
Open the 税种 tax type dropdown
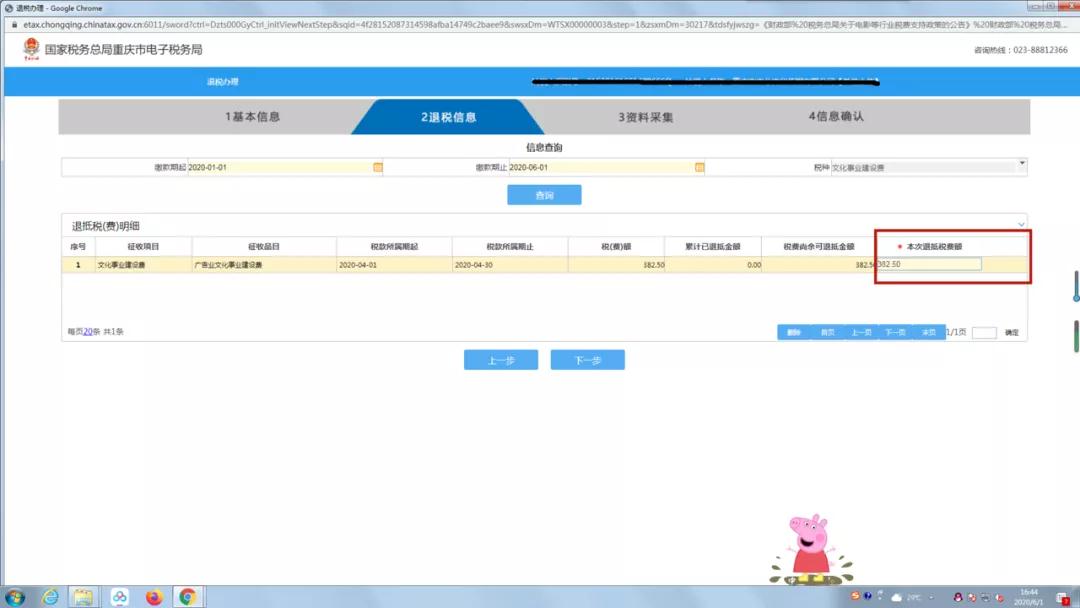tap(1022, 164)
